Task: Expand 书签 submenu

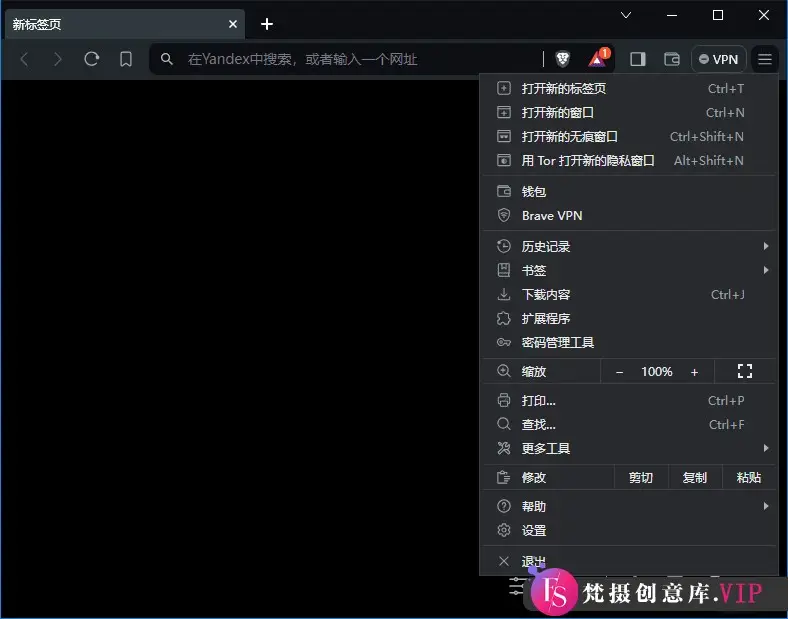Action: click(x=629, y=270)
